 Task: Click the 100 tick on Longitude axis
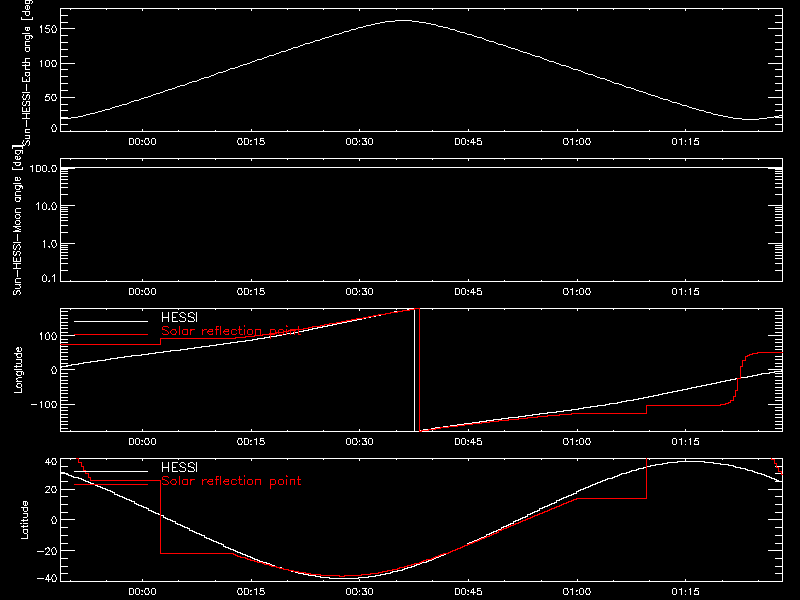coord(48,336)
